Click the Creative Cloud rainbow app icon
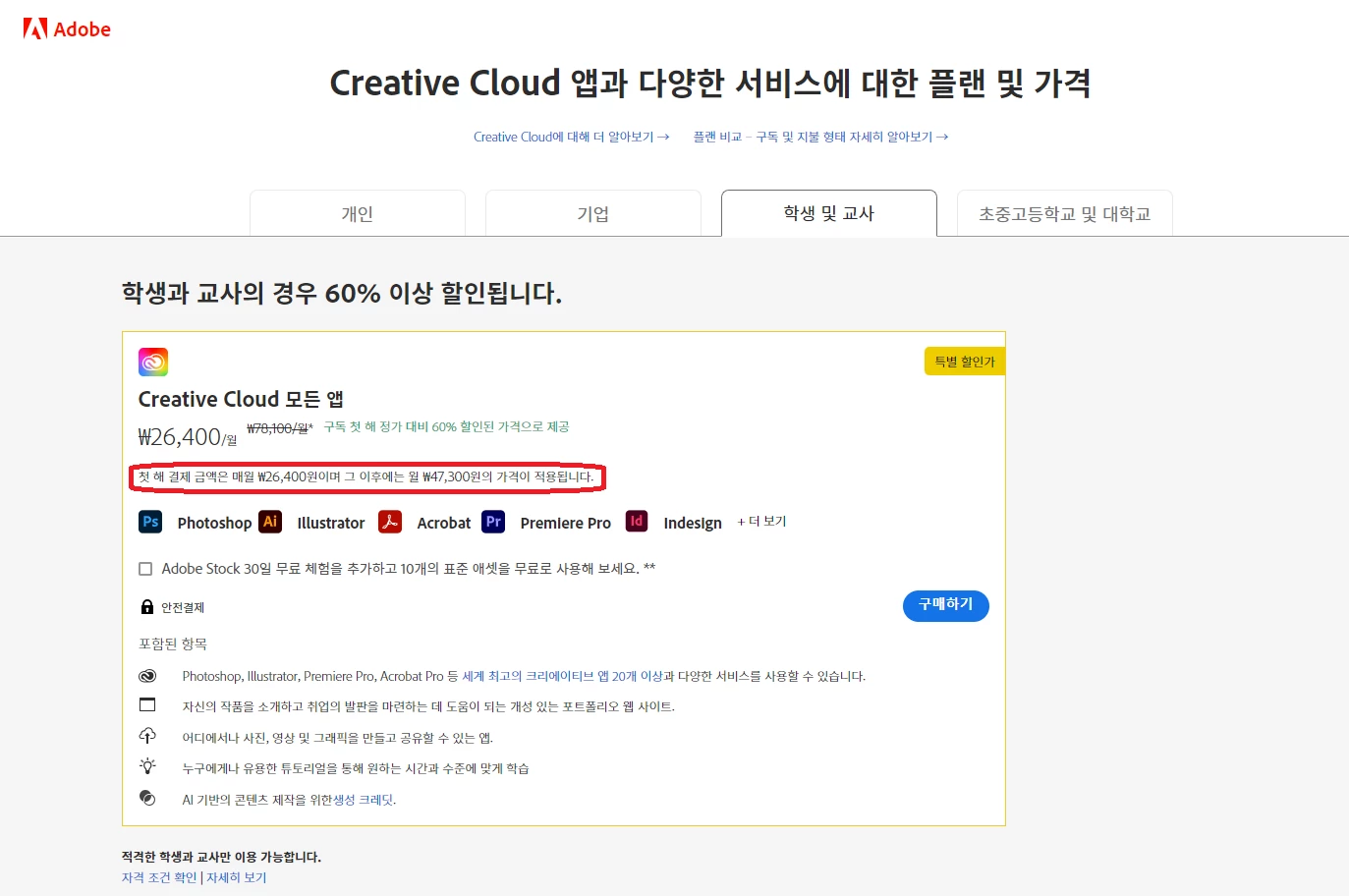1349x896 pixels. click(153, 362)
